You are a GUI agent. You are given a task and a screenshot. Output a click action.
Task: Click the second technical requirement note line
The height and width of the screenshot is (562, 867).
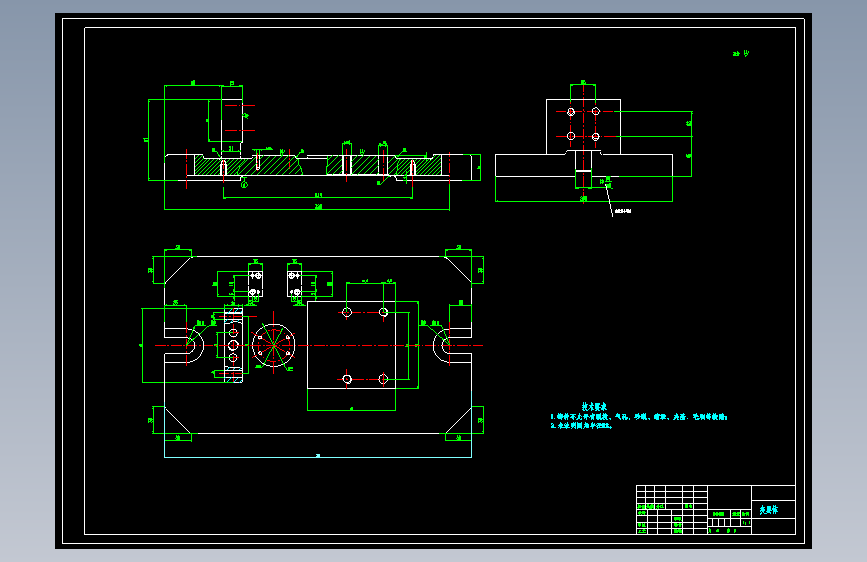coord(582,426)
